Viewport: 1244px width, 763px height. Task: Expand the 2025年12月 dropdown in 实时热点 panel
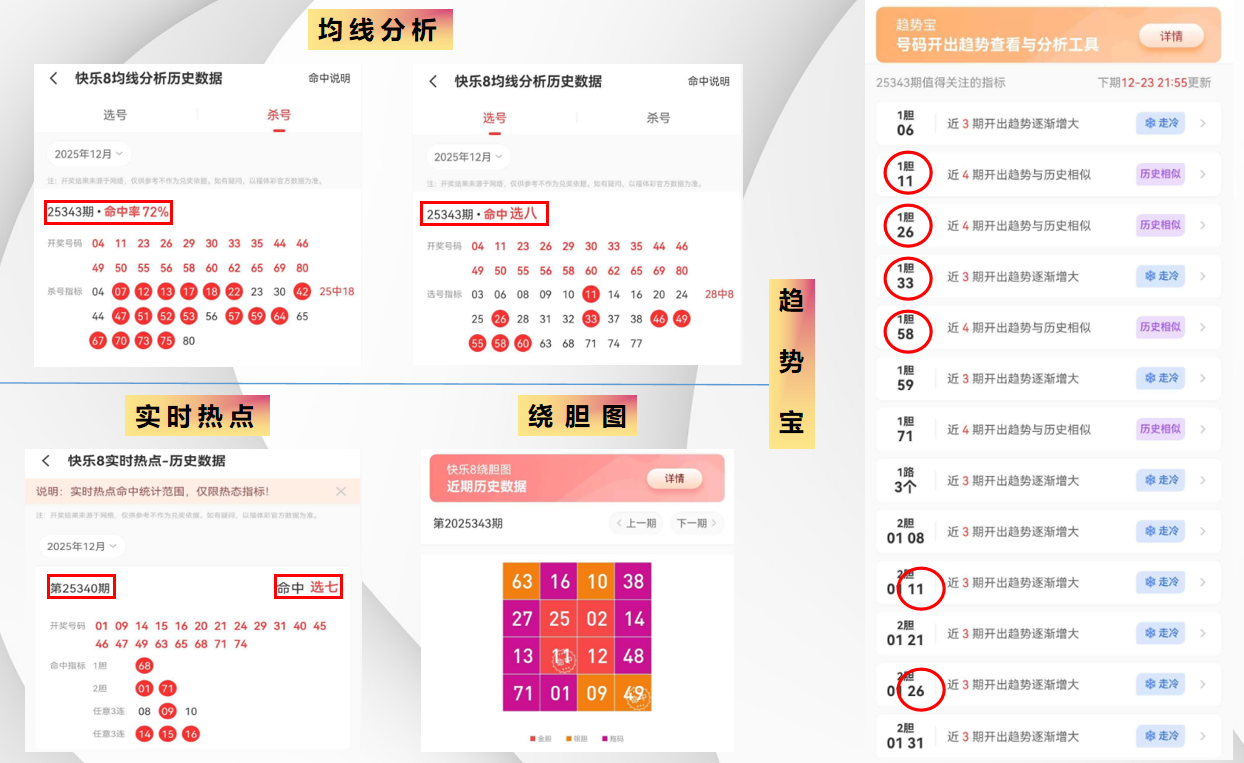pos(85,546)
